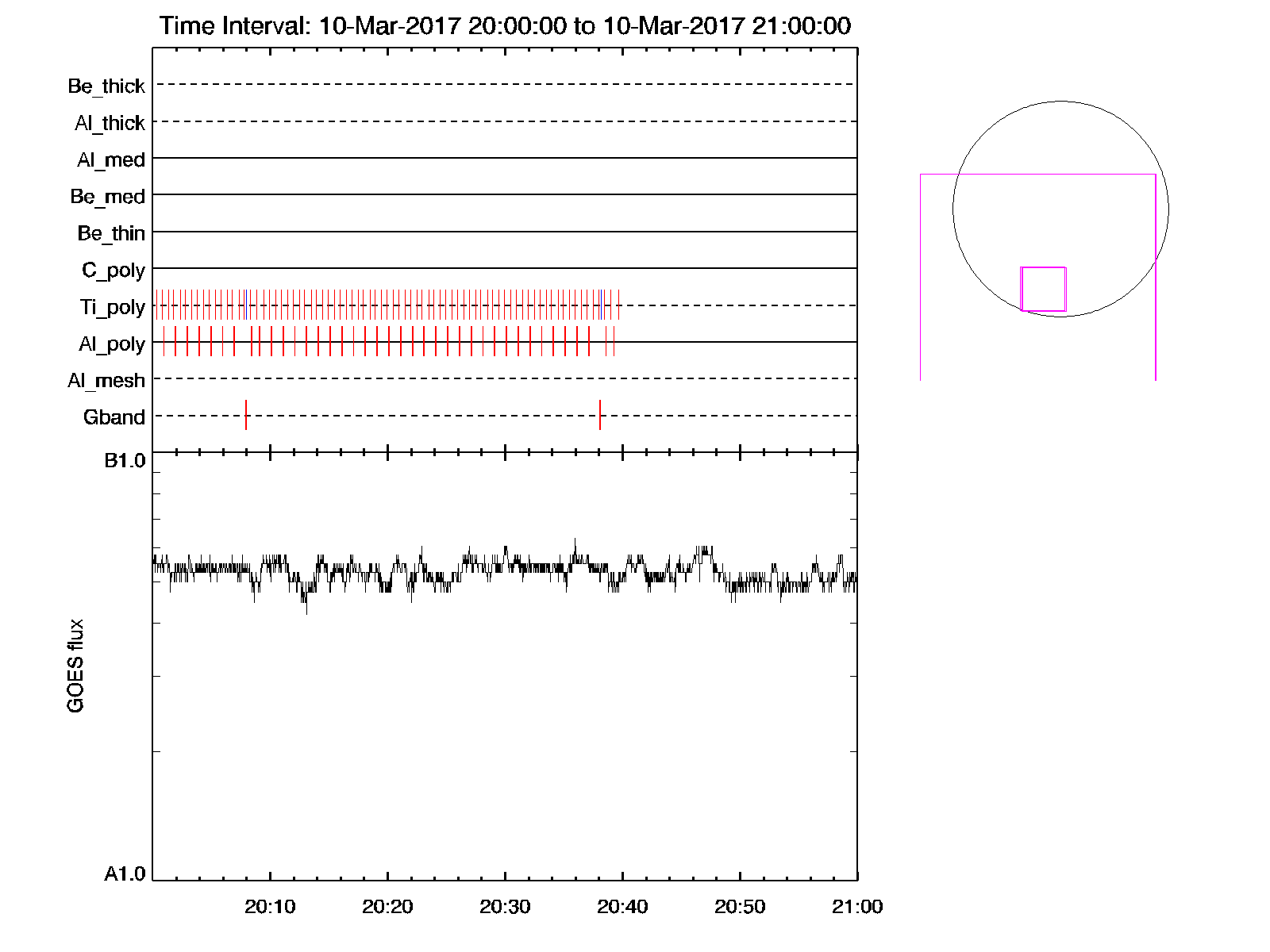Click the 20:30 time axis label
This screenshot has height=952, width=1270.
[x=505, y=907]
